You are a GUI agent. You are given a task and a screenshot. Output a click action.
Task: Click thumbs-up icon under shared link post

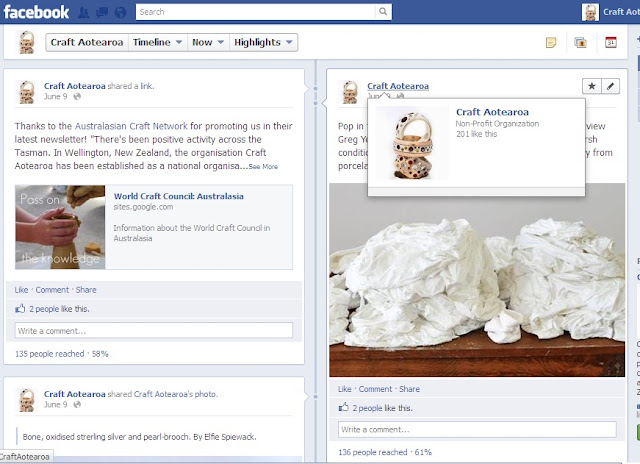click(20, 309)
